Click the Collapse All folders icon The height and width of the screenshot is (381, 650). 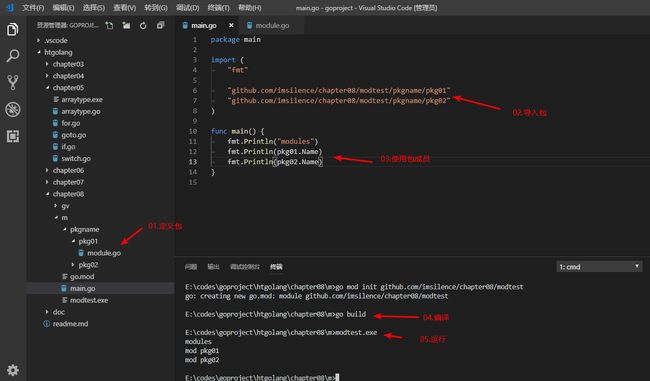pyautogui.click(x=160, y=25)
